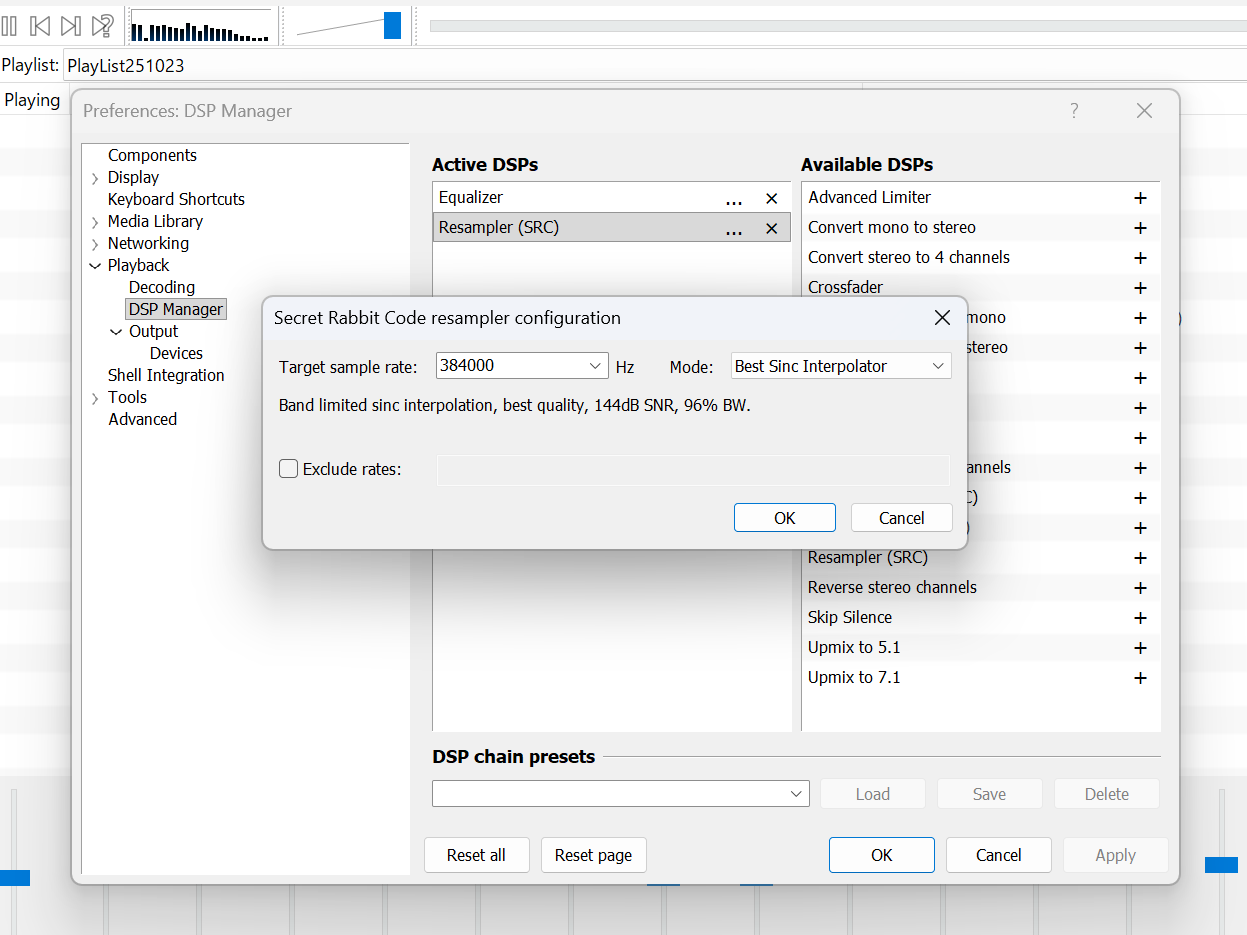Remove Resampler (SRC) from Active DSPs
1247x935 pixels.
coord(771,229)
